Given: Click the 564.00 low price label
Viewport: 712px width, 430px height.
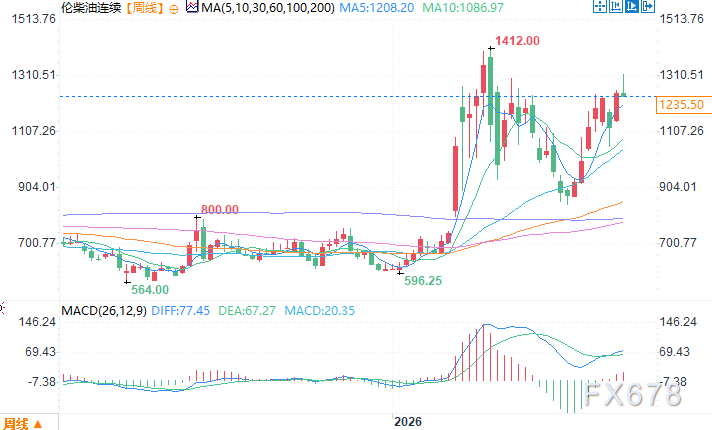Looking at the screenshot, I should [x=150, y=289].
